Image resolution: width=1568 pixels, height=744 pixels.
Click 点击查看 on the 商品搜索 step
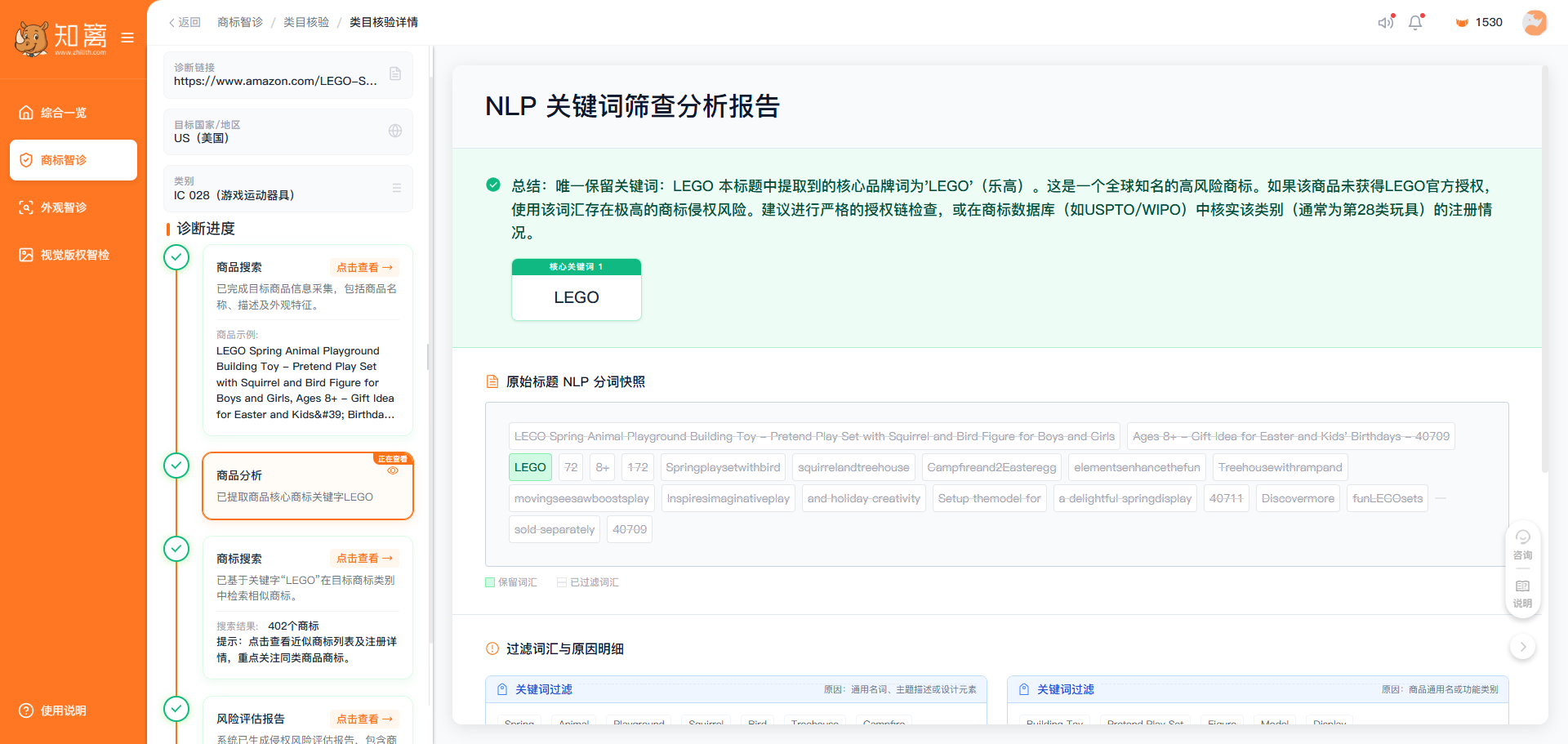tap(364, 267)
